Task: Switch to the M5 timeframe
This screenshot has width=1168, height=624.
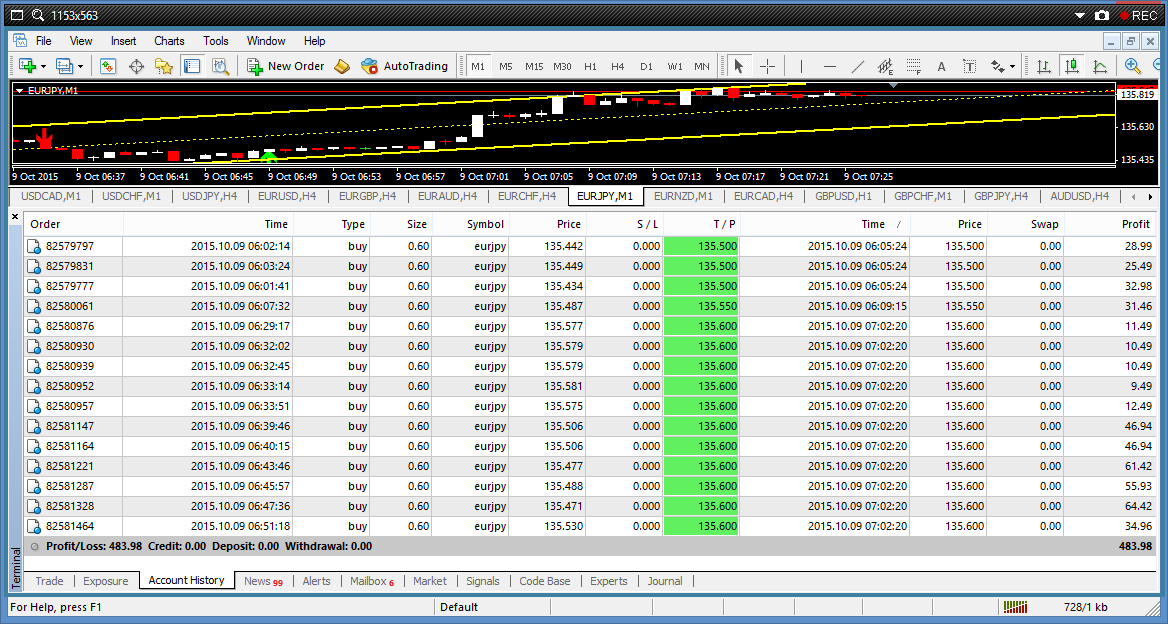Action: (x=506, y=66)
